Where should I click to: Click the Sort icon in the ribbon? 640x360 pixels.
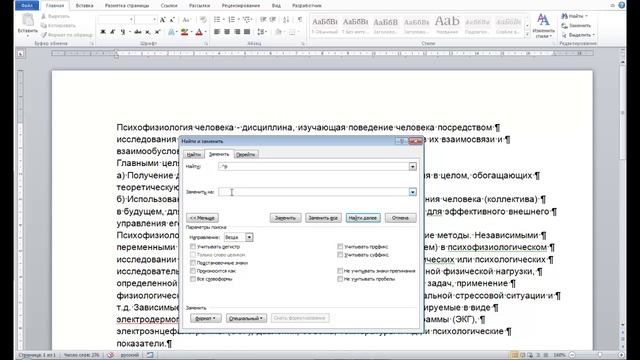(x=287, y=20)
